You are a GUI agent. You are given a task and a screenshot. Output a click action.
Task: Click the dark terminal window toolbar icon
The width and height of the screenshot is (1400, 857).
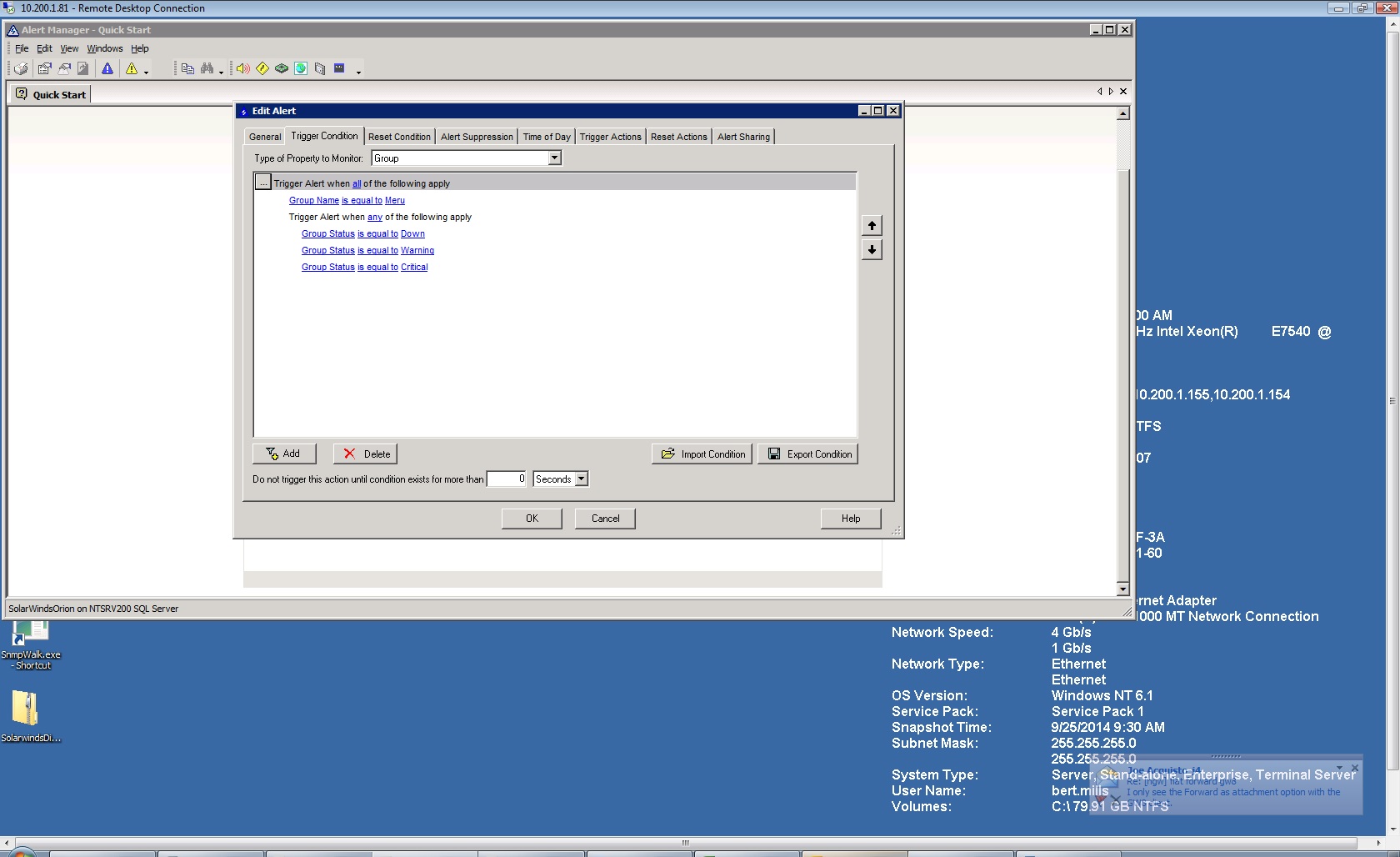tap(339, 68)
